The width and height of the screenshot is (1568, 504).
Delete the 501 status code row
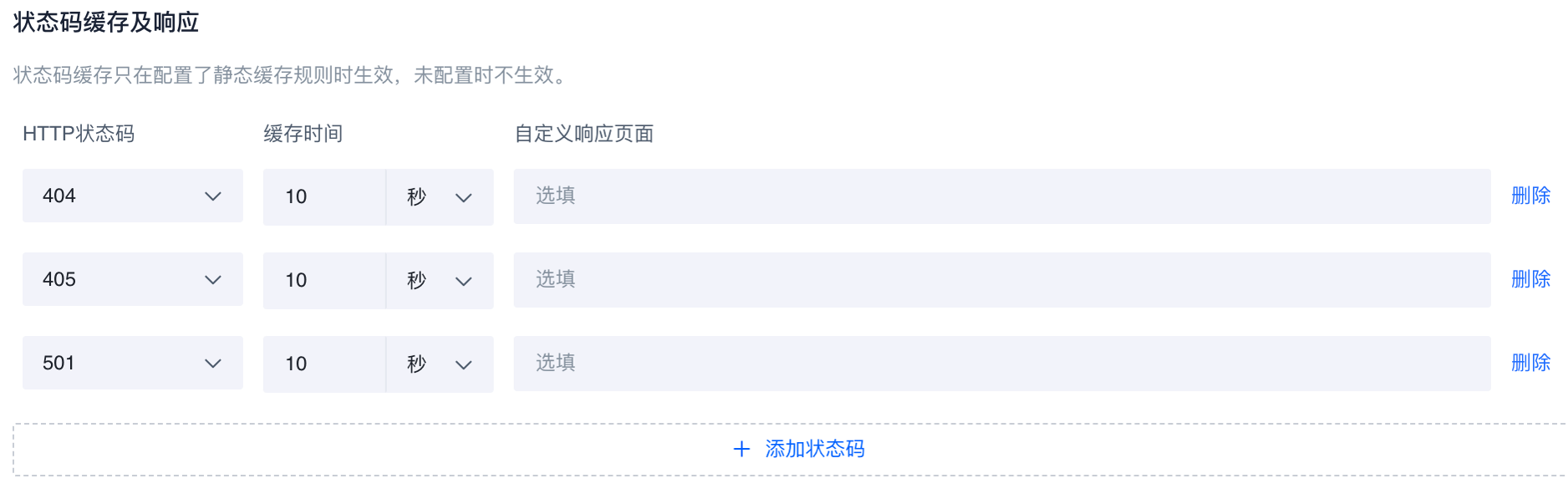[1530, 363]
